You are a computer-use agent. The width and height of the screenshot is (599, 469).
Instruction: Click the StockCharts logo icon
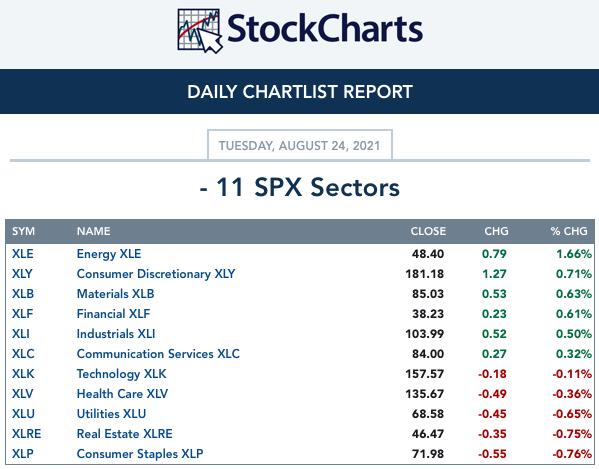pos(199,31)
